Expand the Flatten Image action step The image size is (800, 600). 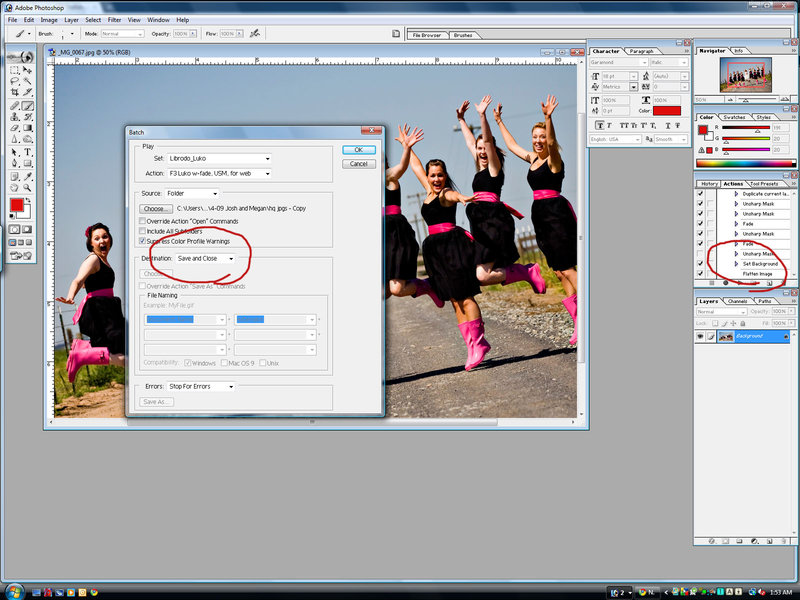(736, 274)
